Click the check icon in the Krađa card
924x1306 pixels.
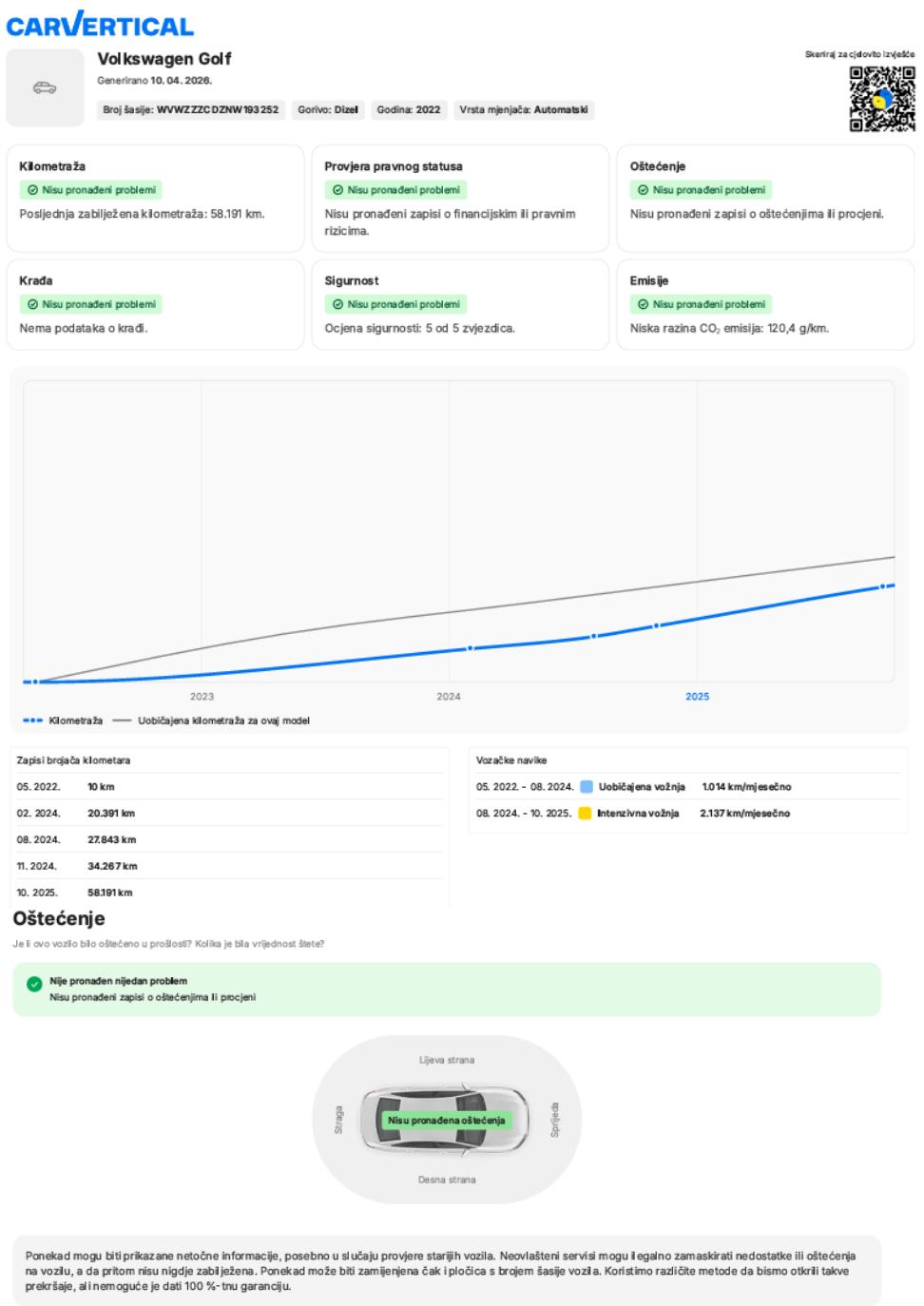pyautogui.click(x=33, y=304)
